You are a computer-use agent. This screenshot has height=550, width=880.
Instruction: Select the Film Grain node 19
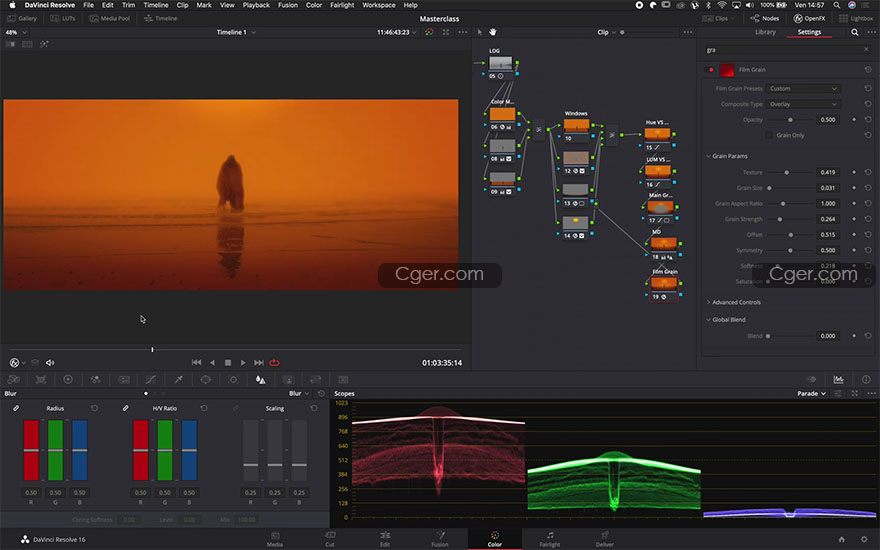tap(663, 285)
